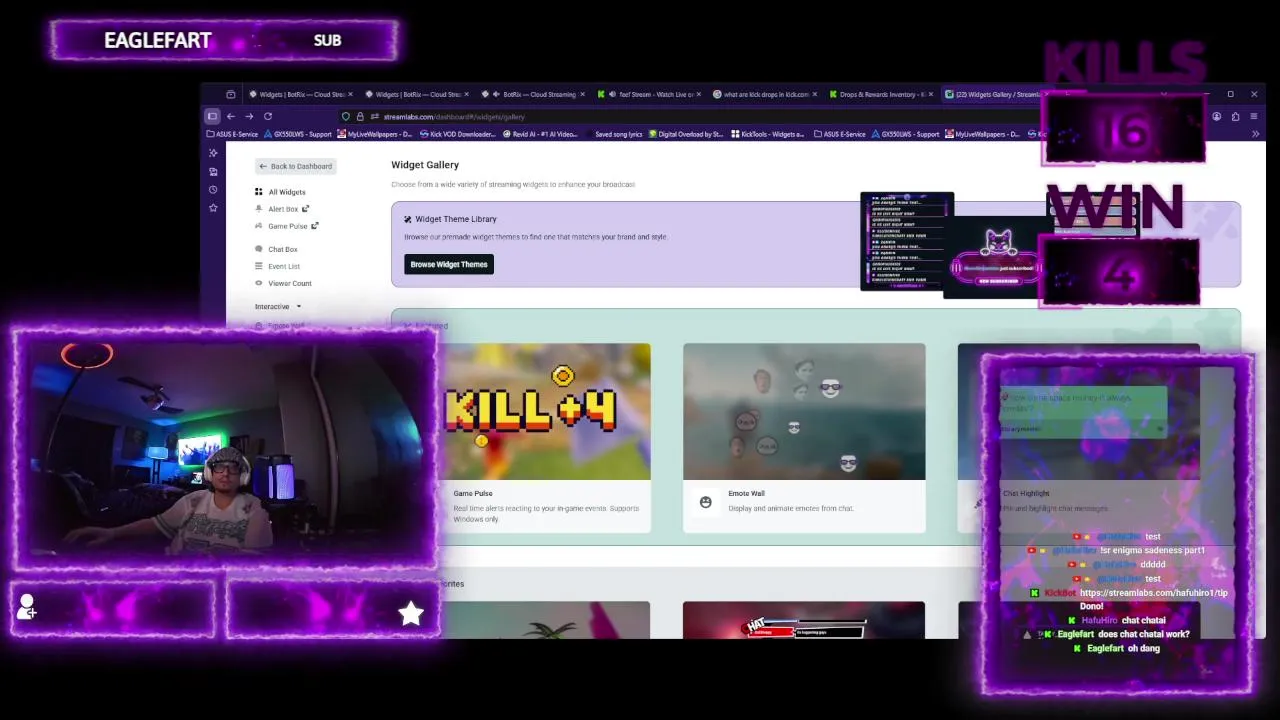Open the browser extensions icon

coord(1236,116)
